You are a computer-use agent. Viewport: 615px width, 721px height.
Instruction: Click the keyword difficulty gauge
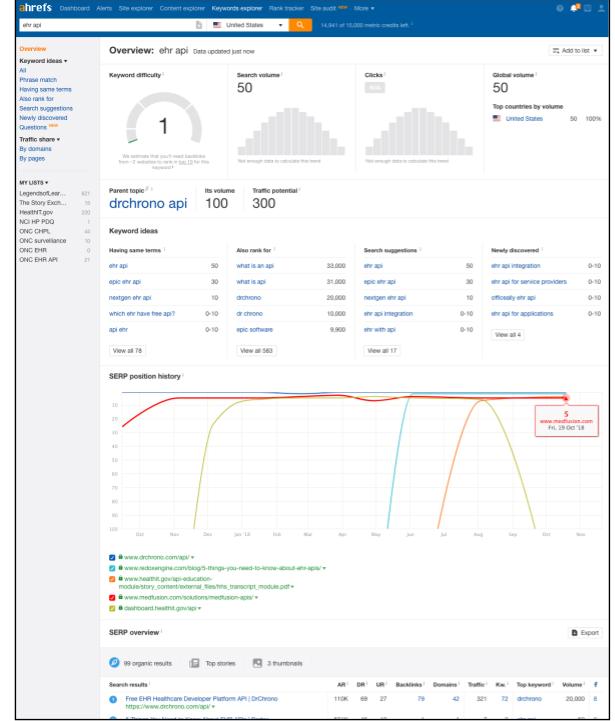164,119
